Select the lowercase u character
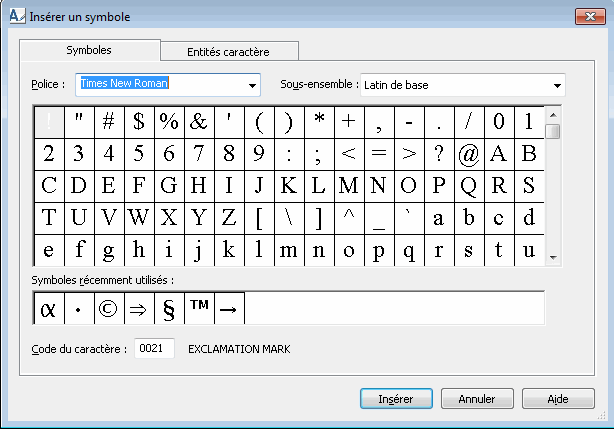614x429 pixels. (x=529, y=251)
